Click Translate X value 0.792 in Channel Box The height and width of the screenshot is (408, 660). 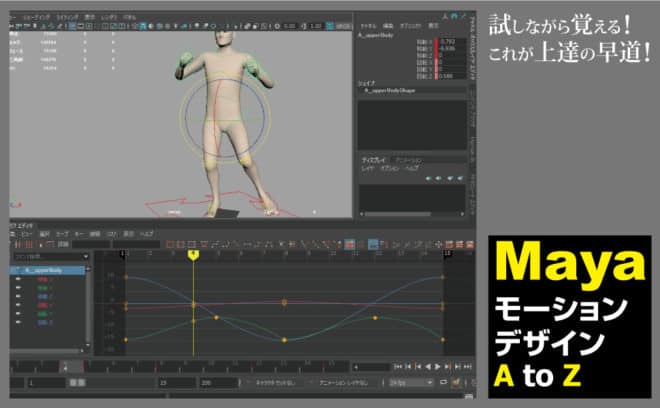point(452,42)
